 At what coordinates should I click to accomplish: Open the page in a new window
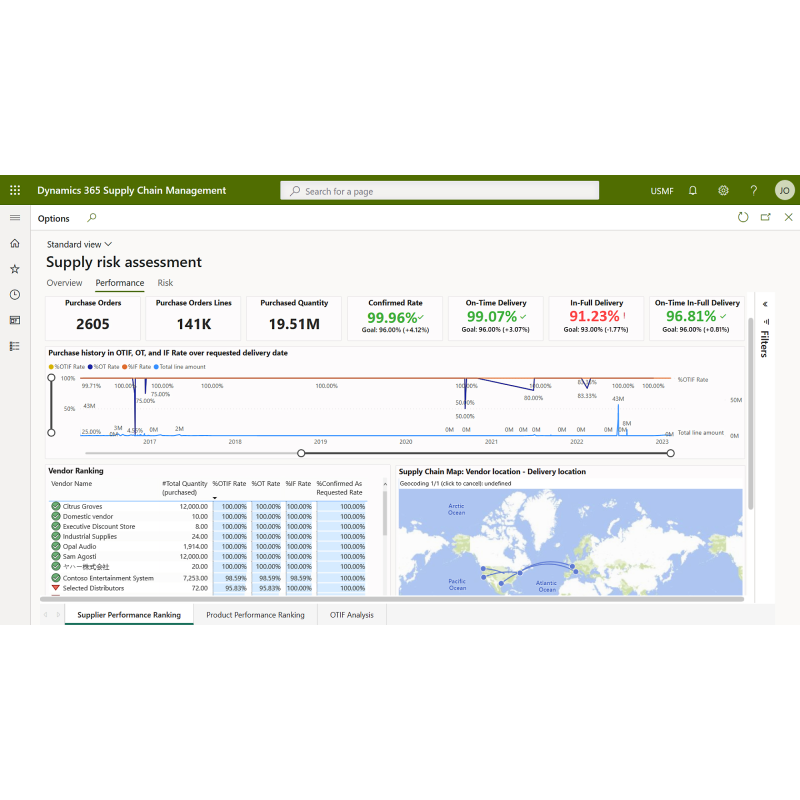click(x=765, y=217)
